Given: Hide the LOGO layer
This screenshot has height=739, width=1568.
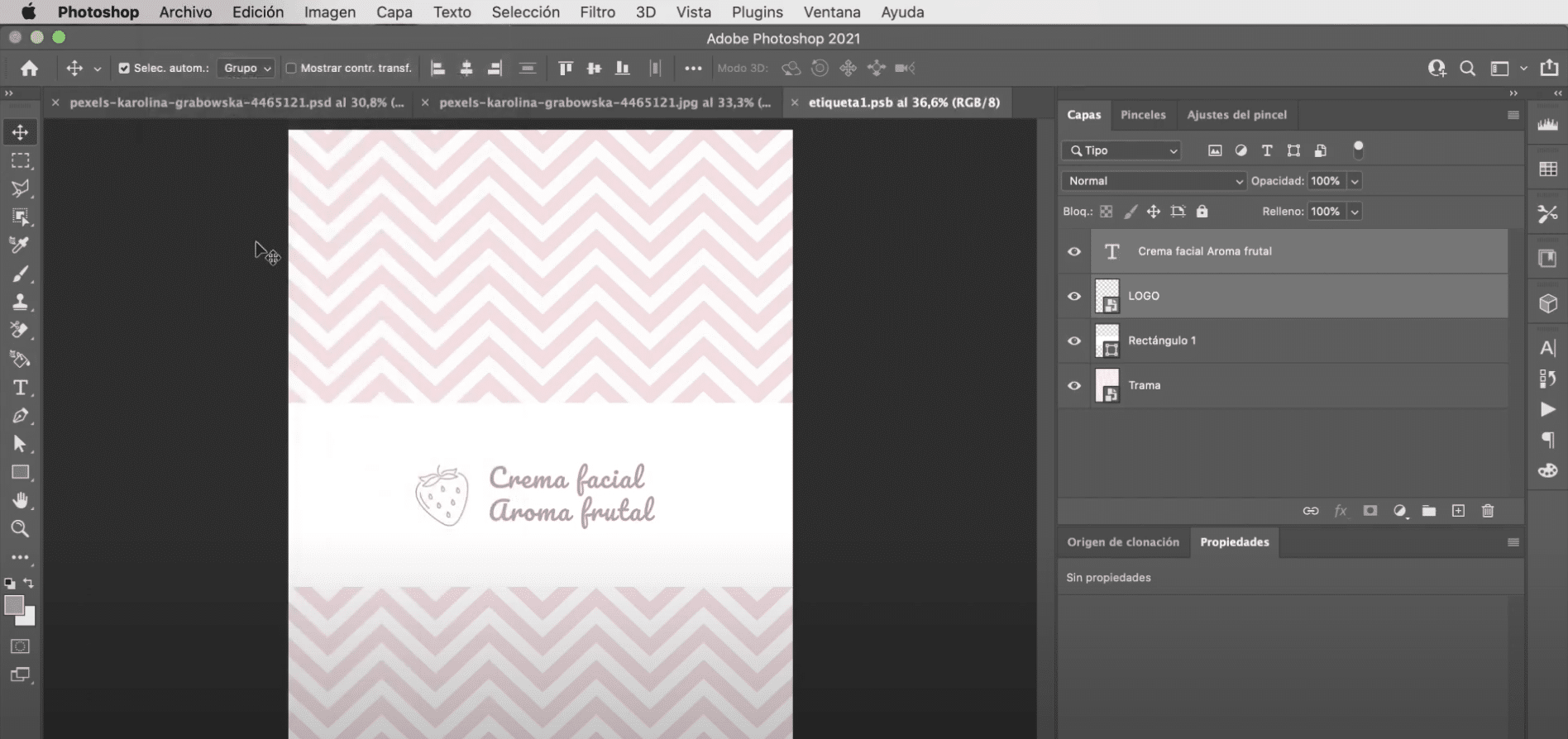Looking at the screenshot, I should (1074, 296).
